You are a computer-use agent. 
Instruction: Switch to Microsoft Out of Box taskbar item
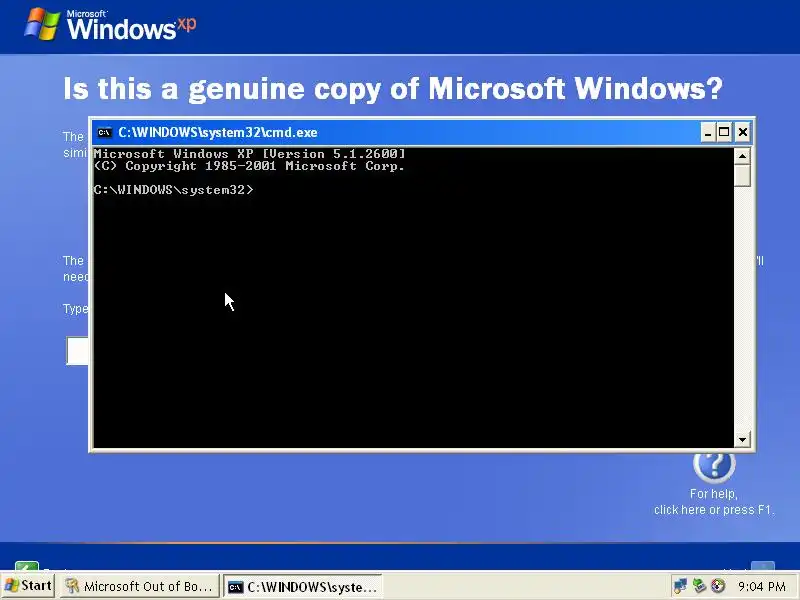139,586
